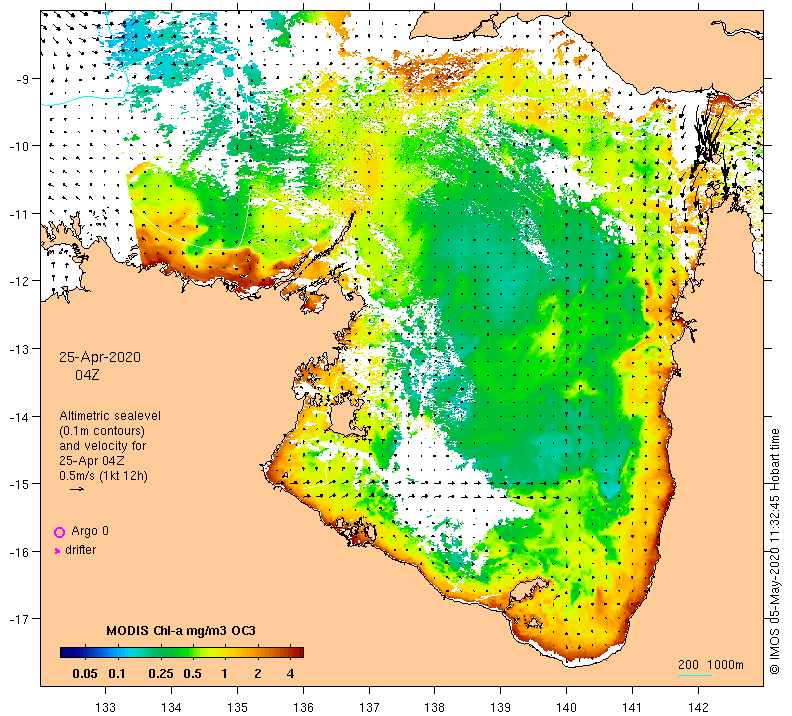
Task: Click longitude label 133
Action: pyautogui.click(x=106, y=707)
